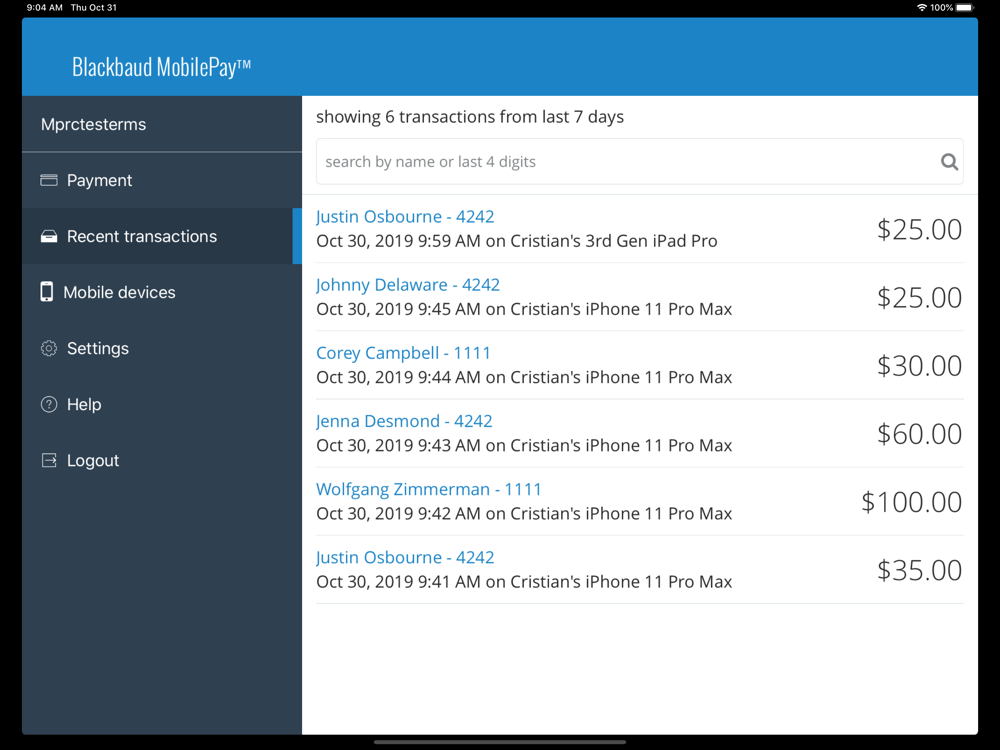The height and width of the screenshot is (750, 1000).
Task: Click the 'Oct 30, 2019 9:42 AM' detail line
Action: point(524,514)
